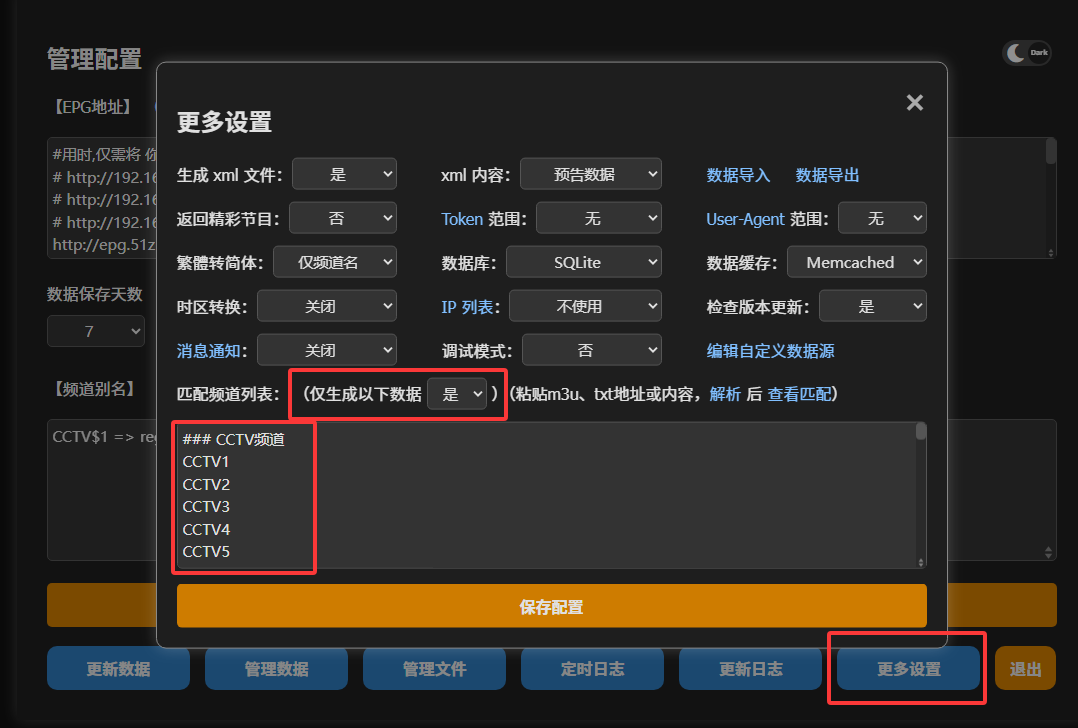The height and width of the screenshot is (728, 1078).
Task: Open the IP 列表 dropdown showing 不使用
Action: pos(585,306)
